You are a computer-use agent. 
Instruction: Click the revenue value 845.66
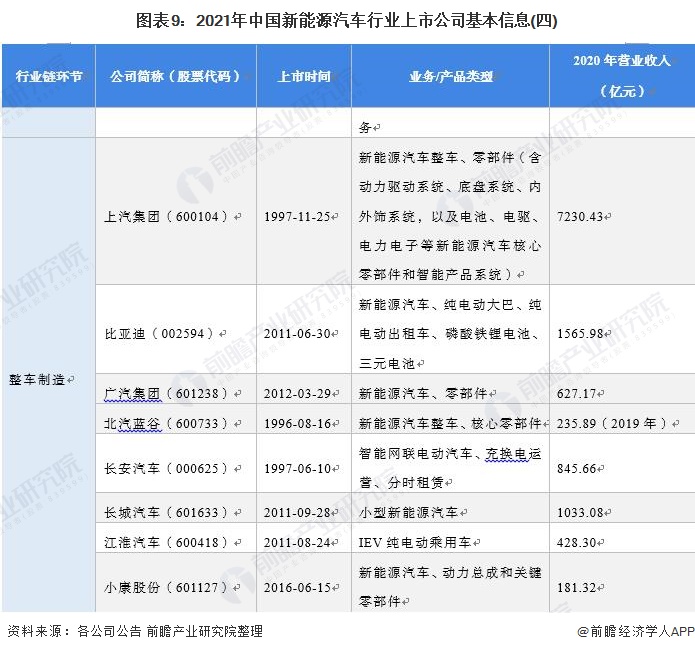577,468
